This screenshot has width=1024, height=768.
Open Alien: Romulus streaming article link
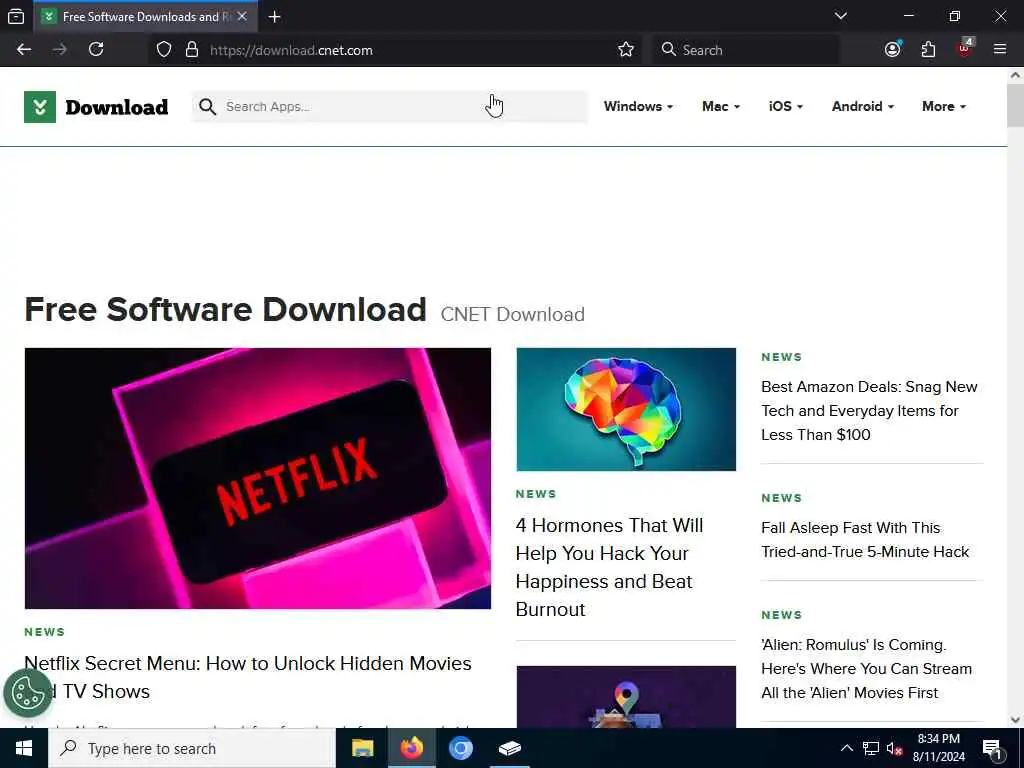[866, 669]
